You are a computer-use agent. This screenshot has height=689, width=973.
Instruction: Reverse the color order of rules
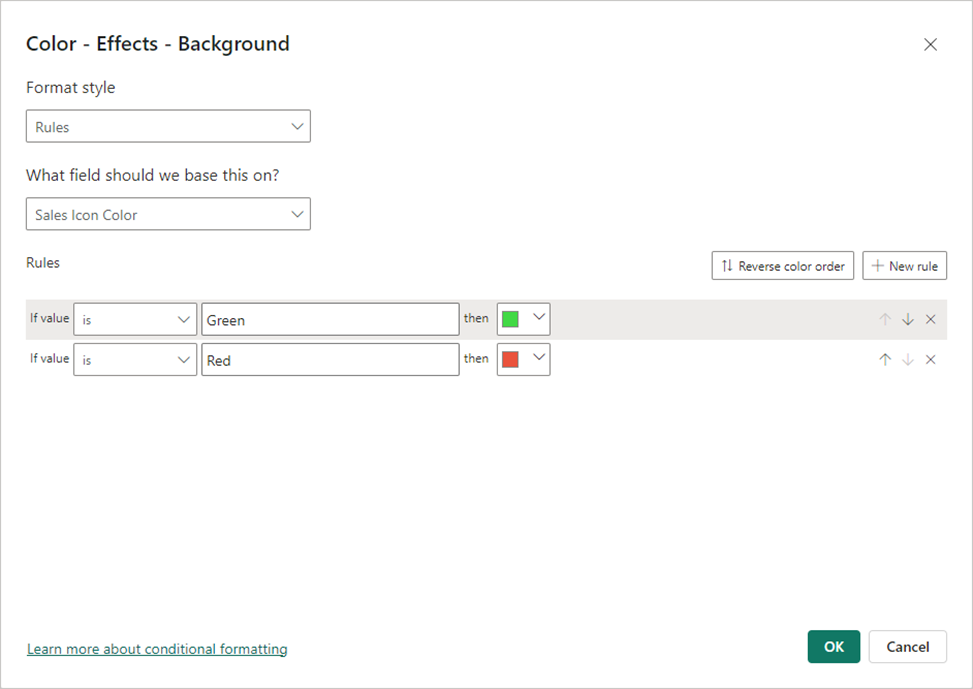[782, 266]
